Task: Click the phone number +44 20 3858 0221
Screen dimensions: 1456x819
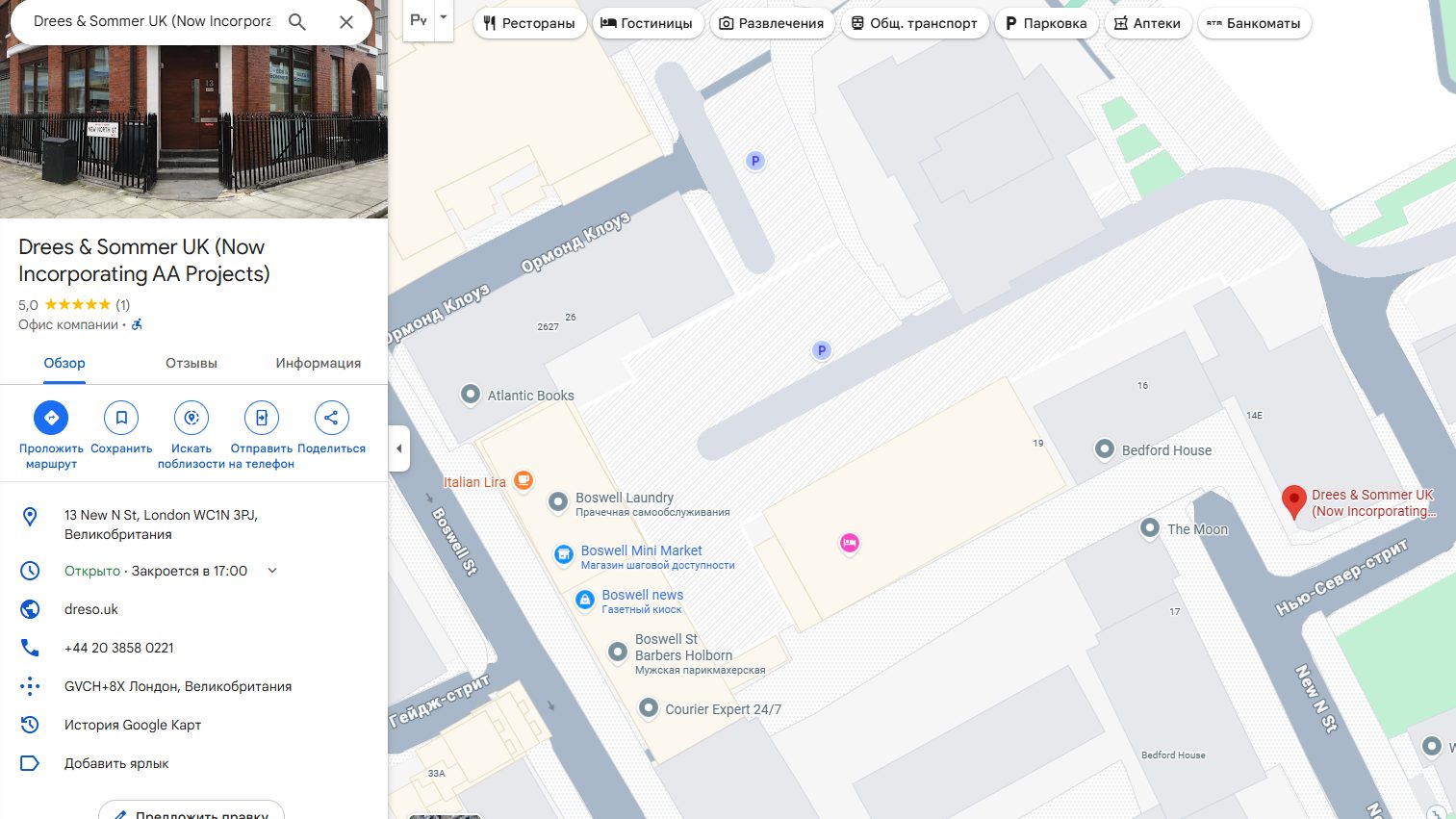Action: point(119,648)
